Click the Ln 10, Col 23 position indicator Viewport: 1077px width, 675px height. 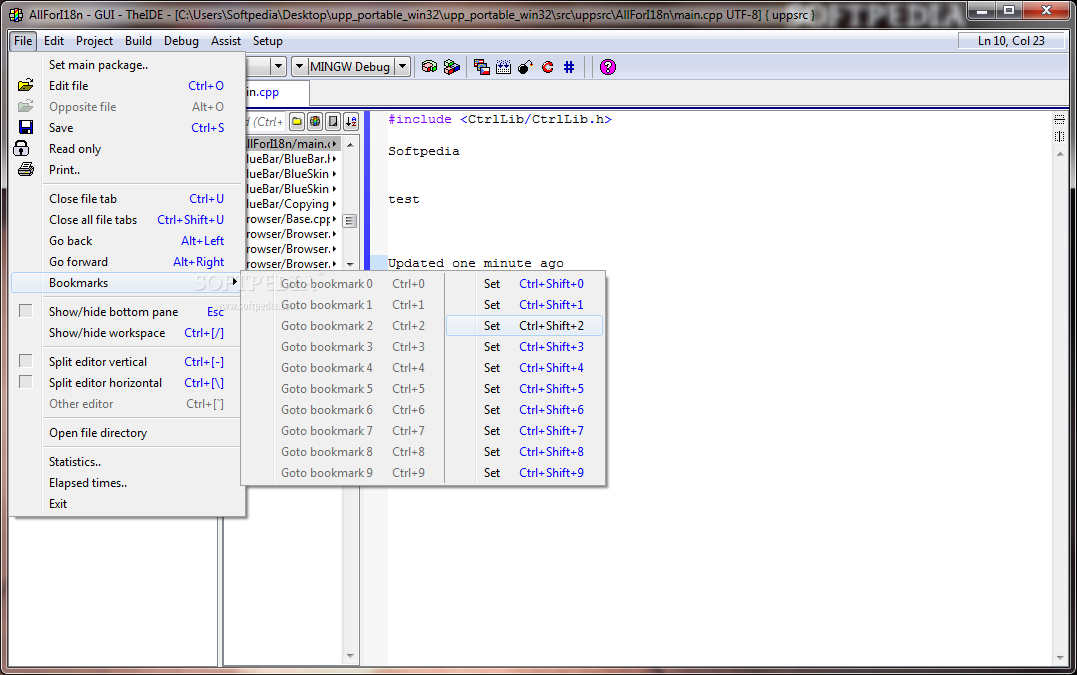[x=1011, y=41]
